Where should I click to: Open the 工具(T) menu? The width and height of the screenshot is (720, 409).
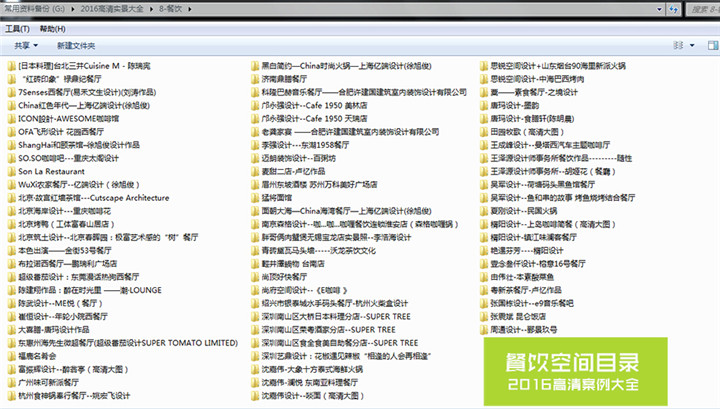click(17, 29)
